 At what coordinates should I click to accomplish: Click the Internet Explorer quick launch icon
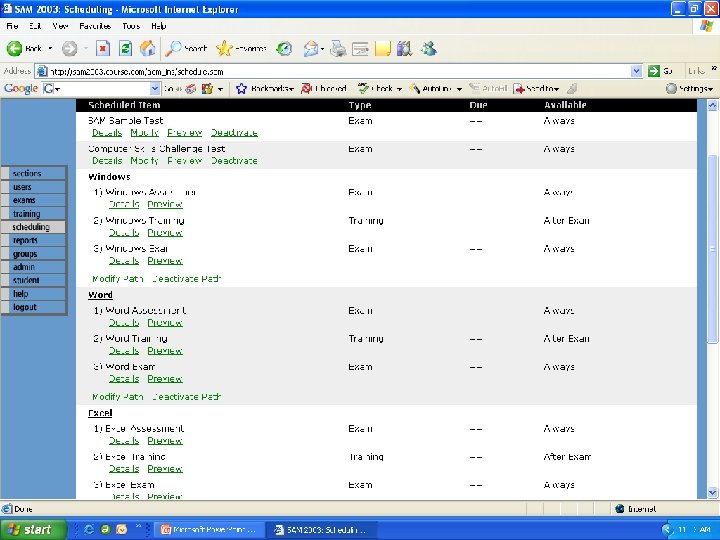coord(89,529)
